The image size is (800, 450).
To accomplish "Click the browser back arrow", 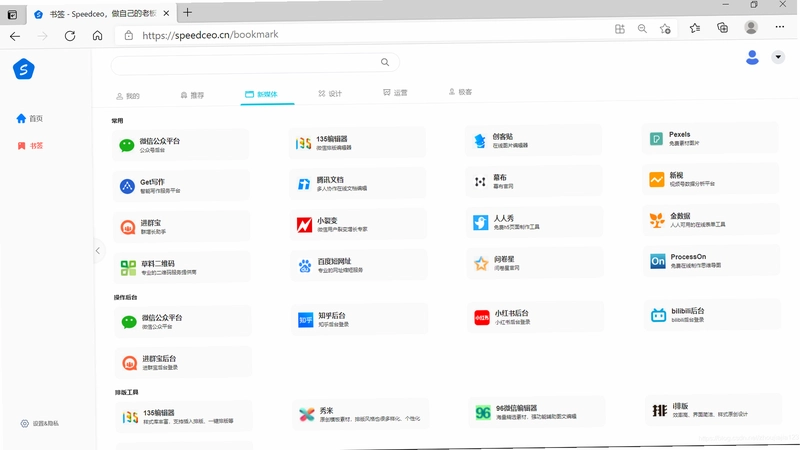I will (x=15, y=36).
